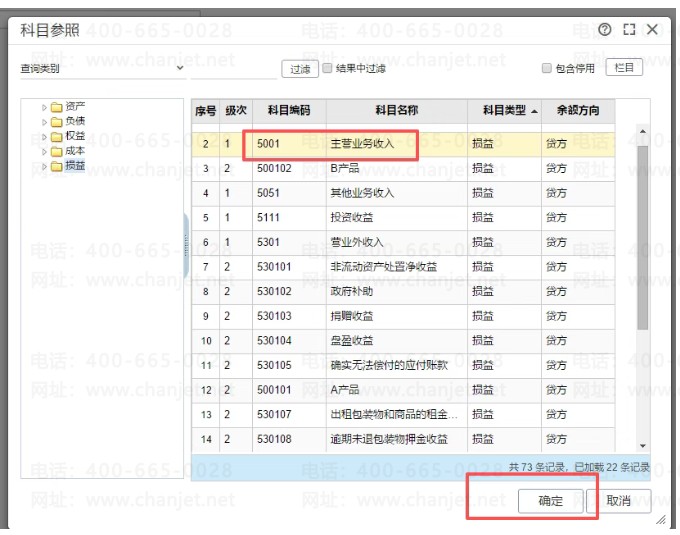Select the 营业外收入 row
The image size is (680, 535).
pyautogui.click(x=403, y=242)
